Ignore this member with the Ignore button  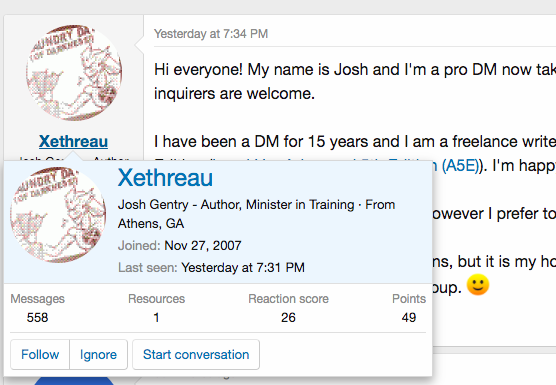(98, 355)
